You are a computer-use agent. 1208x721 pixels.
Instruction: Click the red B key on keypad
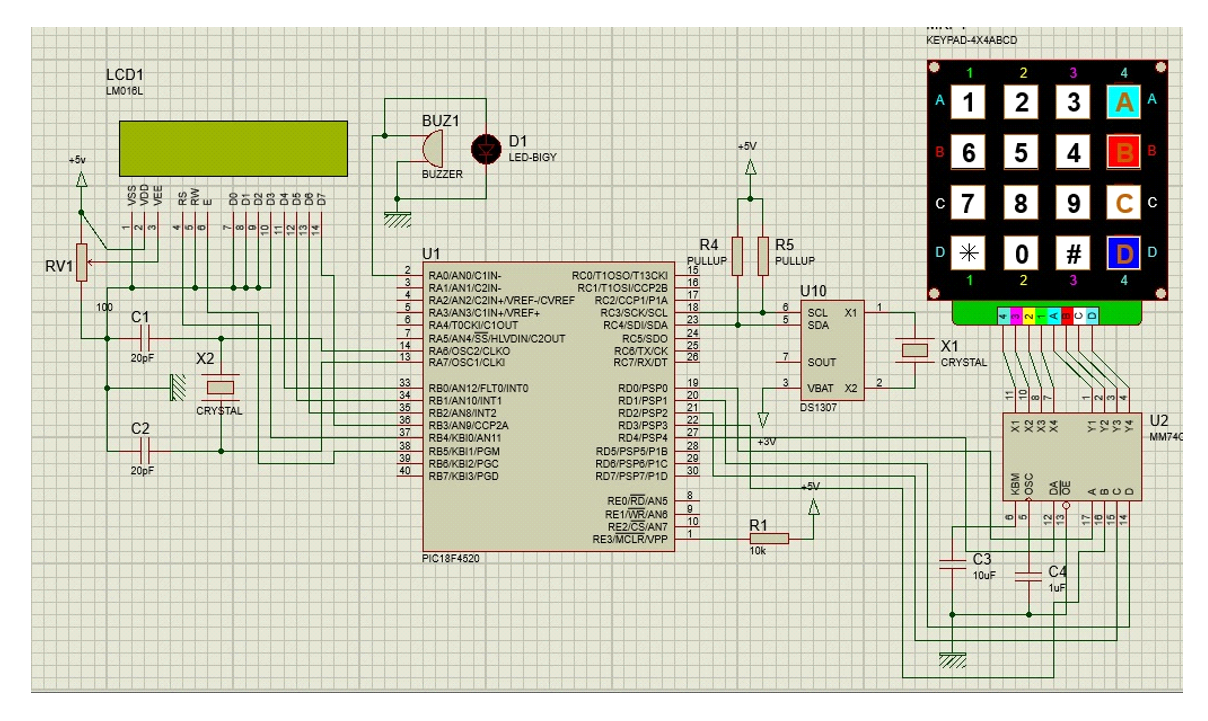click(1124, 152)
